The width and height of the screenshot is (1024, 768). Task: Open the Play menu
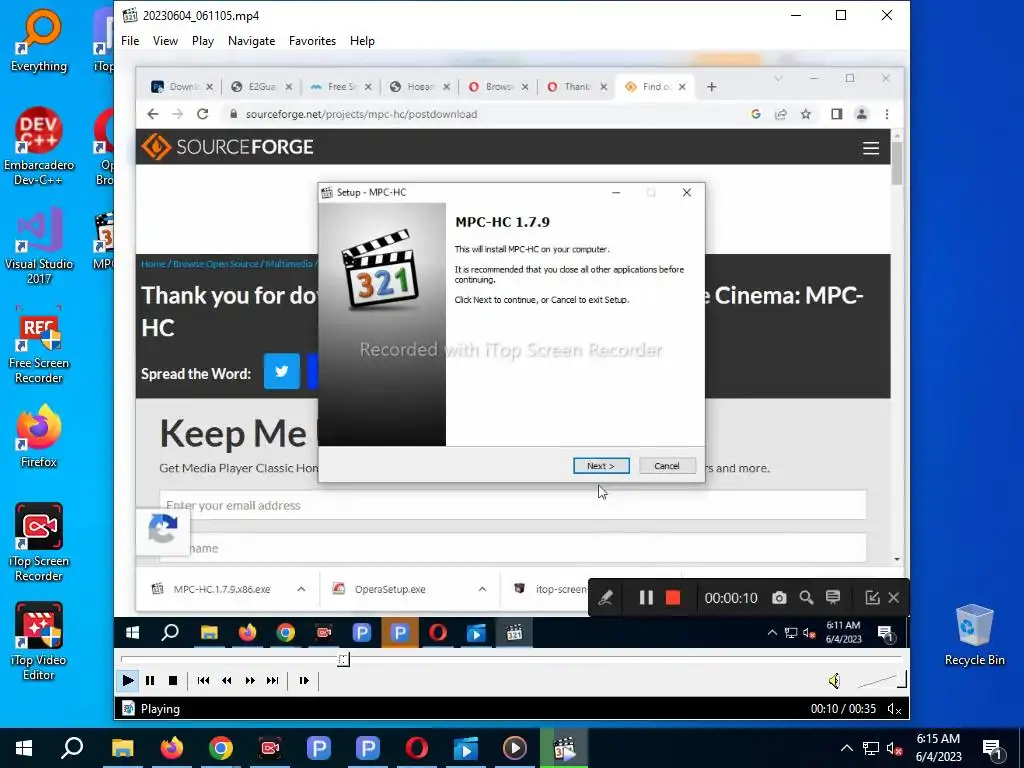pyautogui.click(x=202, y=40)
